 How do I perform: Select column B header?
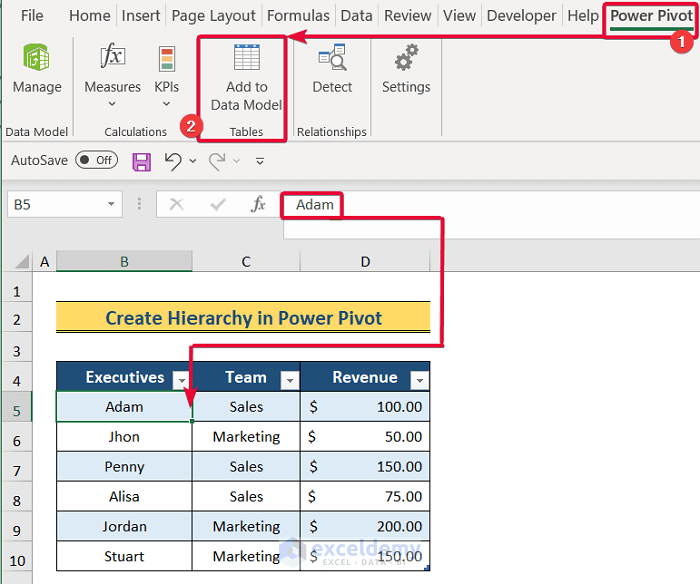(124, 261)
